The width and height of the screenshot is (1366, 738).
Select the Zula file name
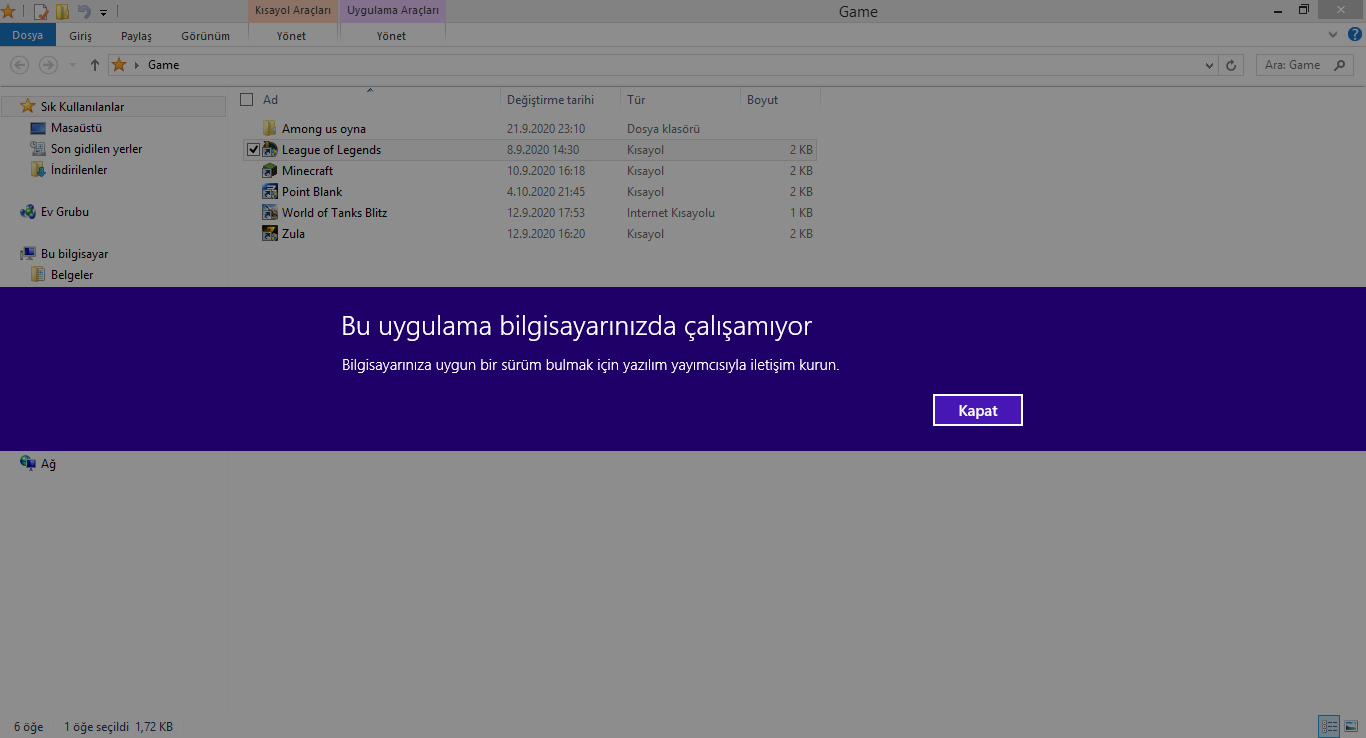click(293, 234)
